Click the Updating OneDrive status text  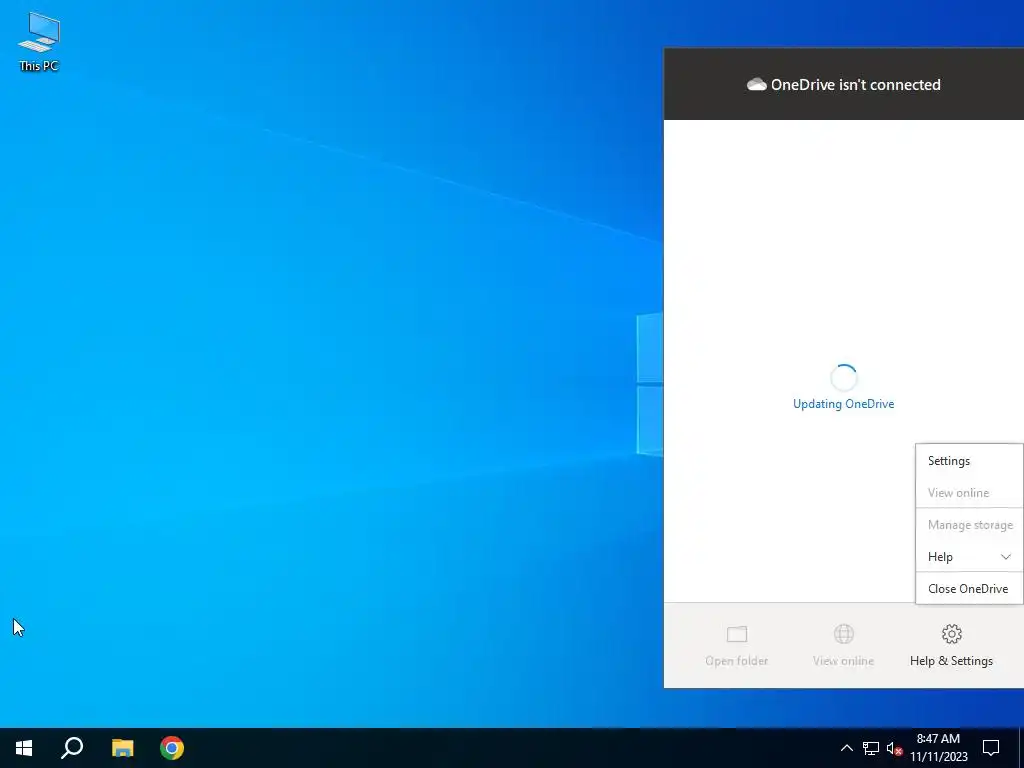(843, 404)
